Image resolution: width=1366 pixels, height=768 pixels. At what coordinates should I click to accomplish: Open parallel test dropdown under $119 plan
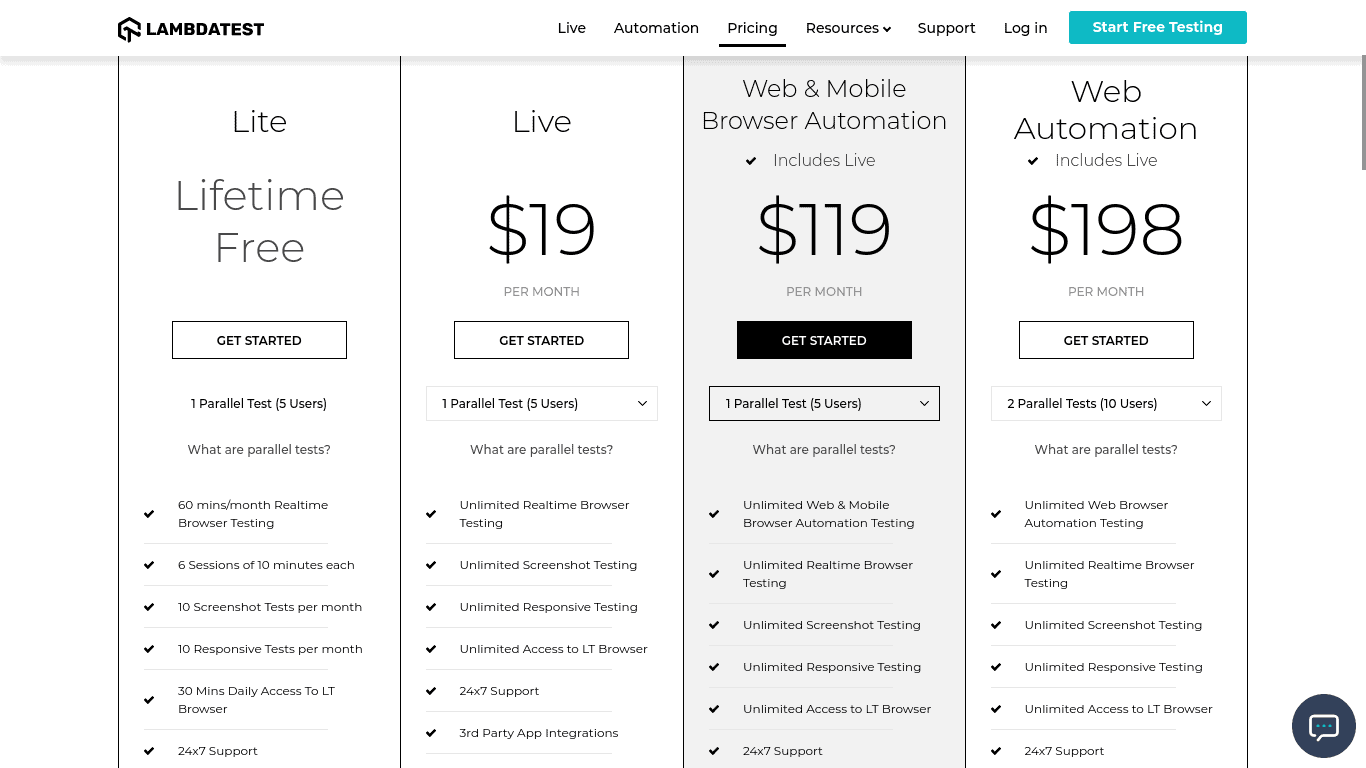tap(824, 404)
